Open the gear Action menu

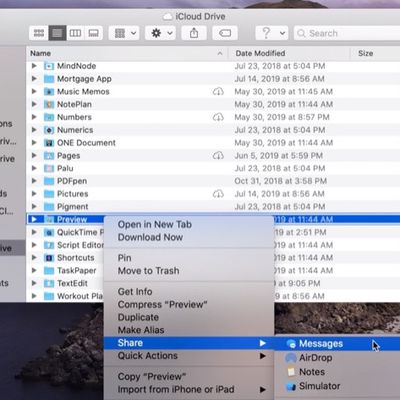coord(160,33)
